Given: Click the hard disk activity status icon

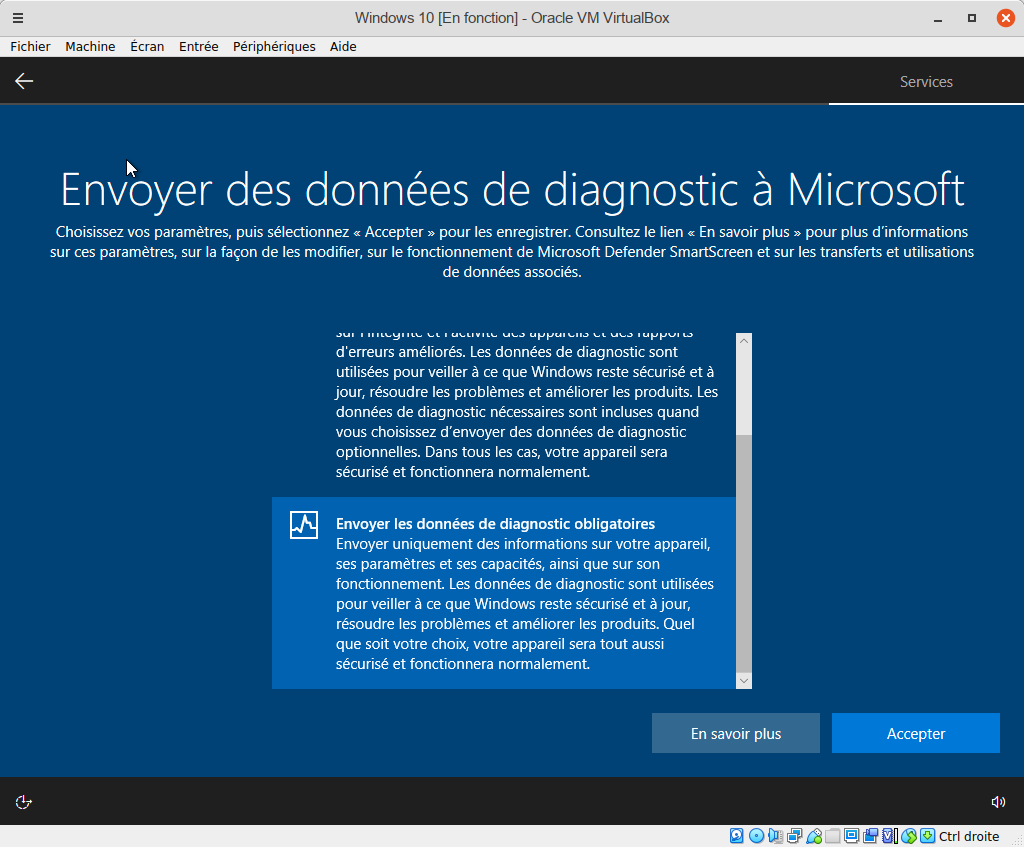Looking at the screenshot, I should (x=737, y=836).
